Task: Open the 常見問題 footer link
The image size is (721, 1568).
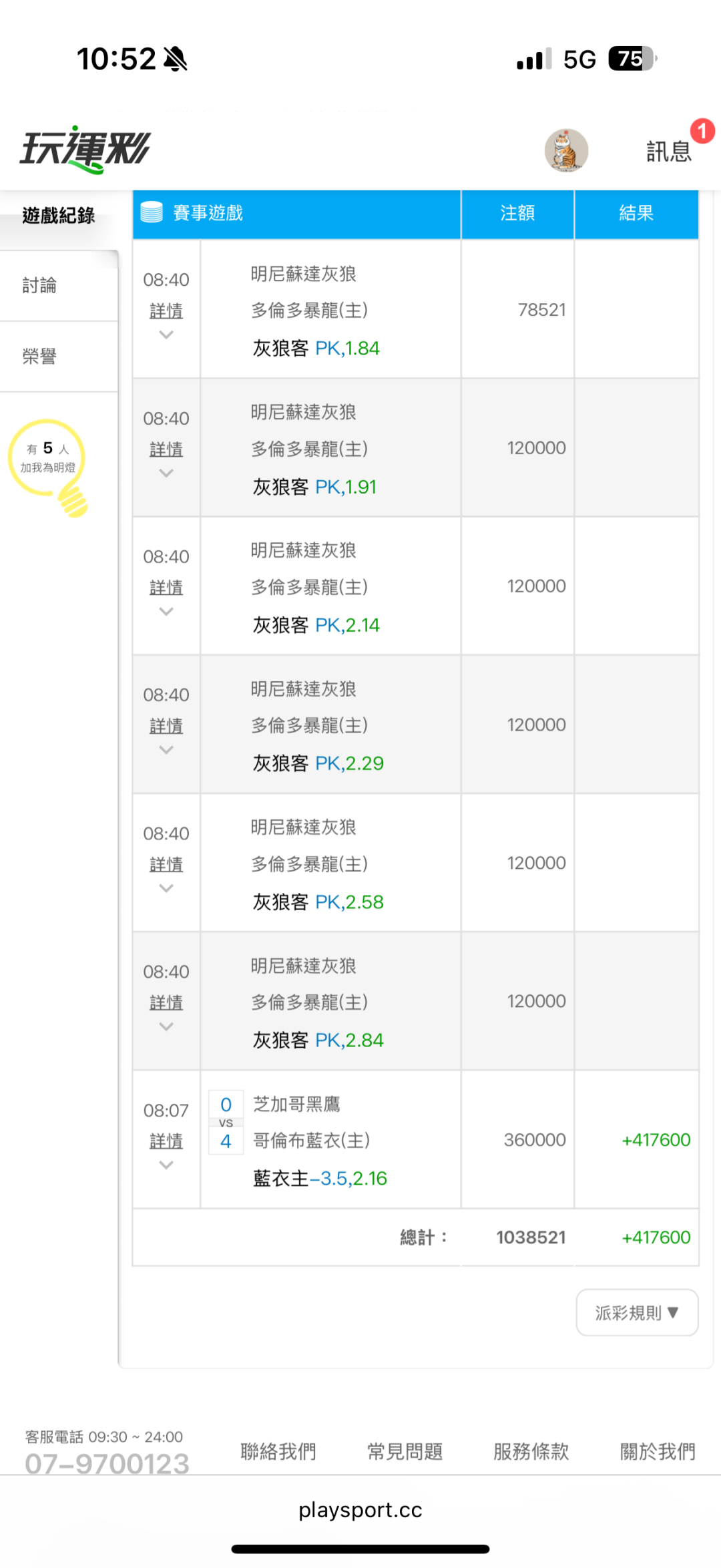Action: (405, 1450)
